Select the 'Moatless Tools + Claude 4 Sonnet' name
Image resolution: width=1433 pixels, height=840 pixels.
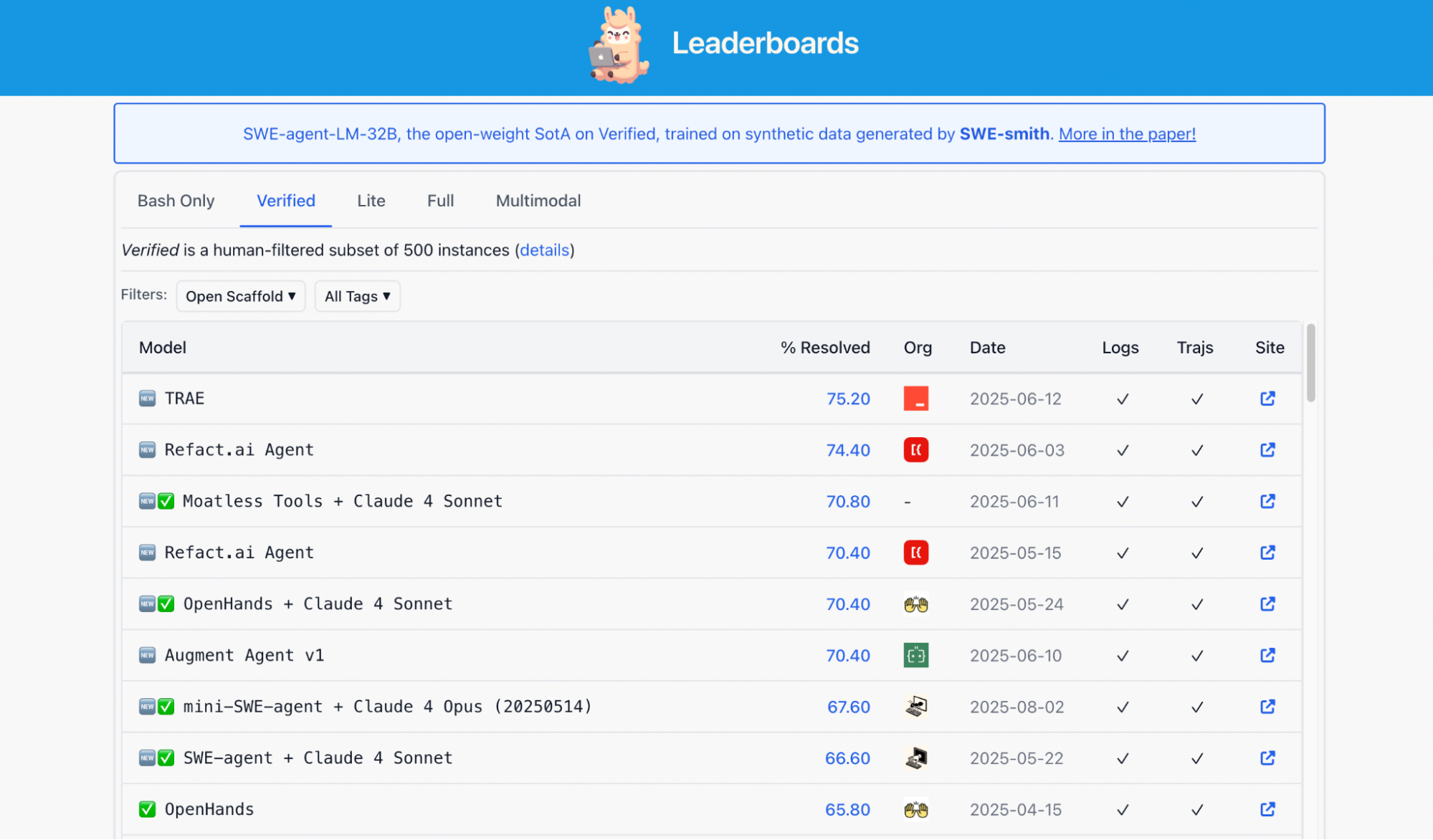343,501
